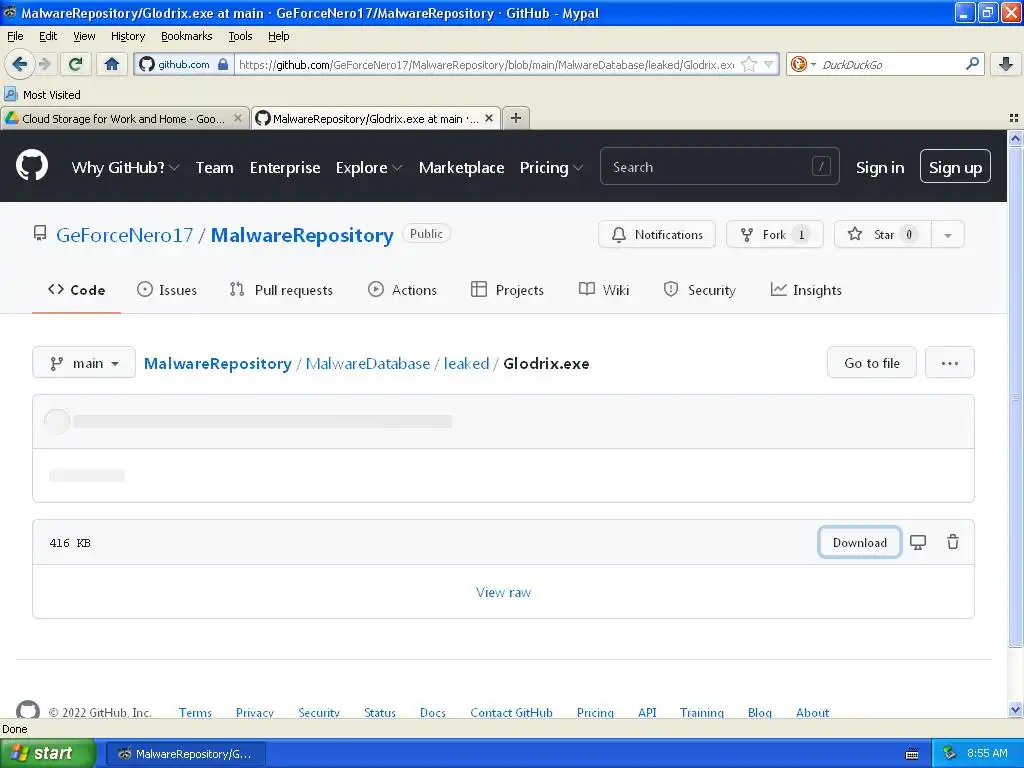The image size is (1024, 768).
Task: Go forward with the browser forward arrow
Action: click(x=44, y=64)
